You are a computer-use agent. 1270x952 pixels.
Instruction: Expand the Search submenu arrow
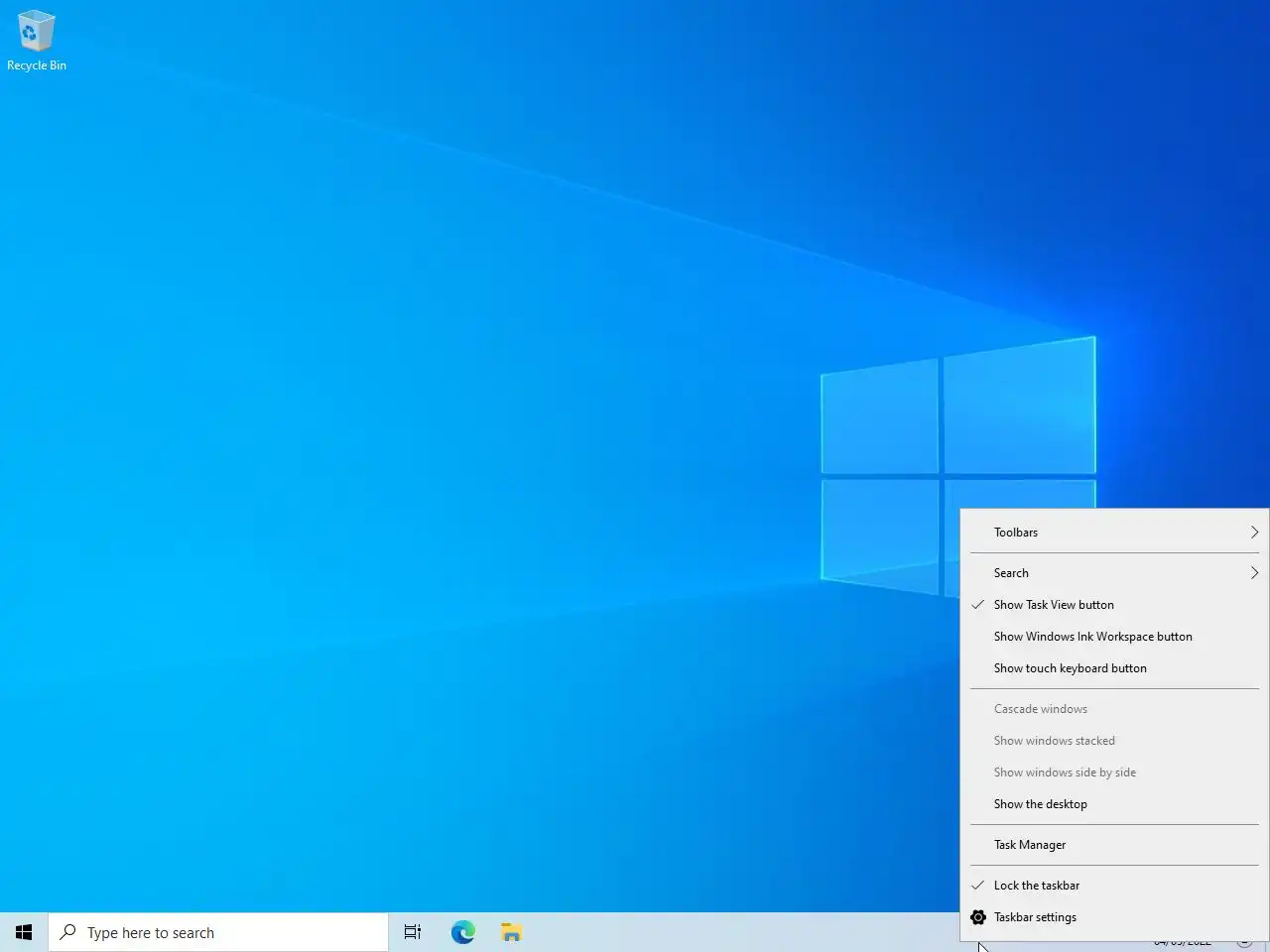(x=1254, y=573)
